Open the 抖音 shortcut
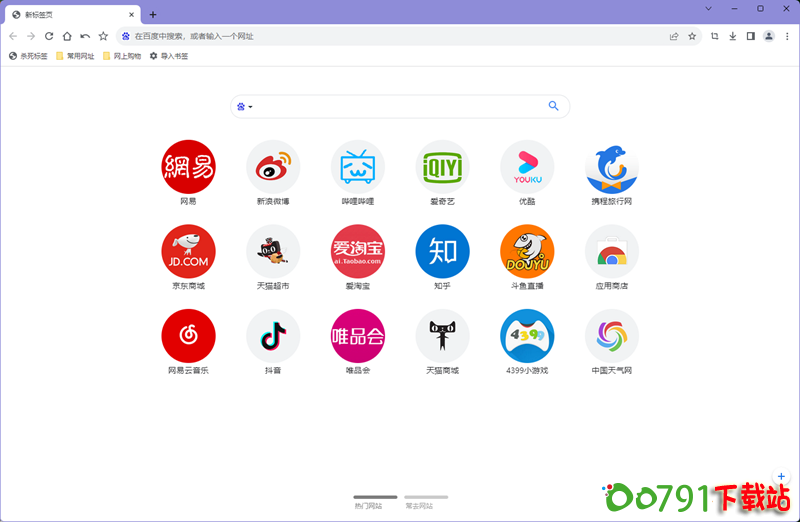Viewport: 800px width, 522px height. click(273, 336)
